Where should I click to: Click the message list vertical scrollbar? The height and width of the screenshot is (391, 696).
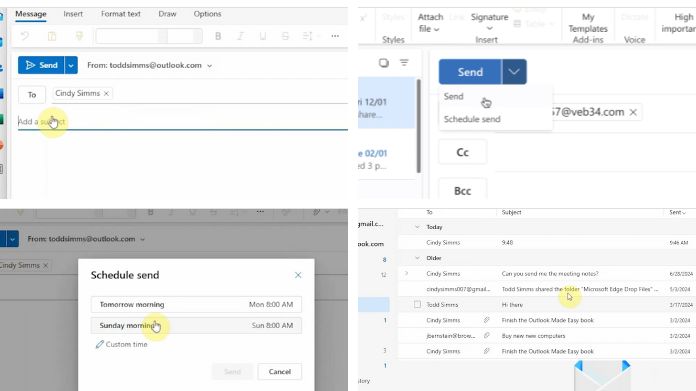(418, 126)
